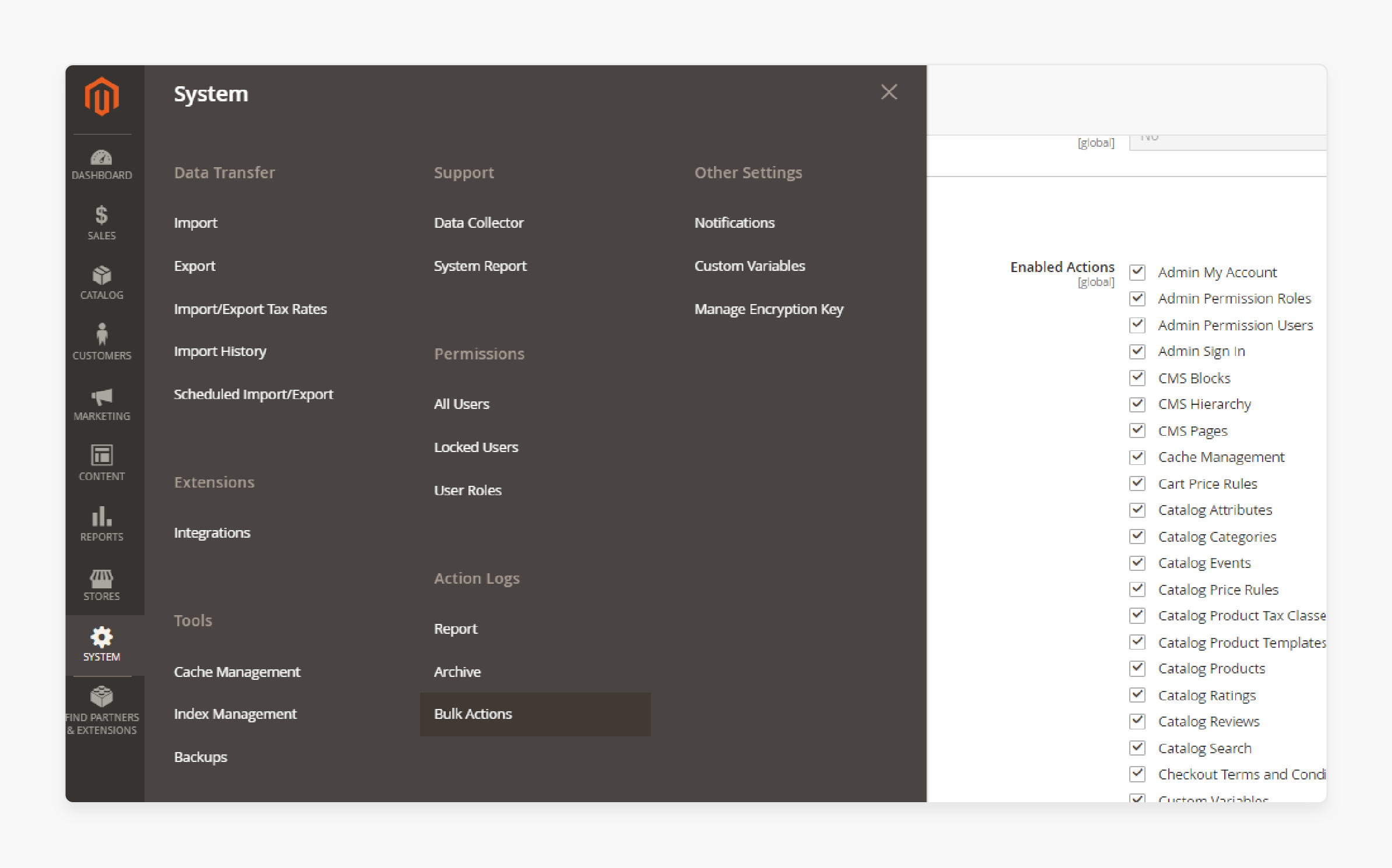This screenshot has height=868, width=1392.
Task: Open Backups menu item
Action: tap(200, 757)
